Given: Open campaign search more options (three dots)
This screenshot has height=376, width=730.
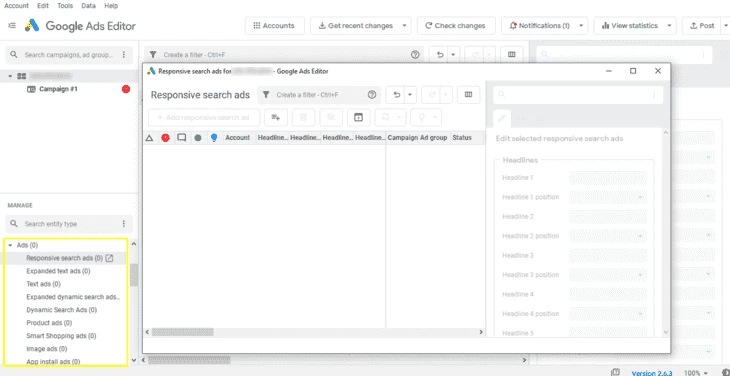Looking at the screenshot, I should (x=124, y=55).
